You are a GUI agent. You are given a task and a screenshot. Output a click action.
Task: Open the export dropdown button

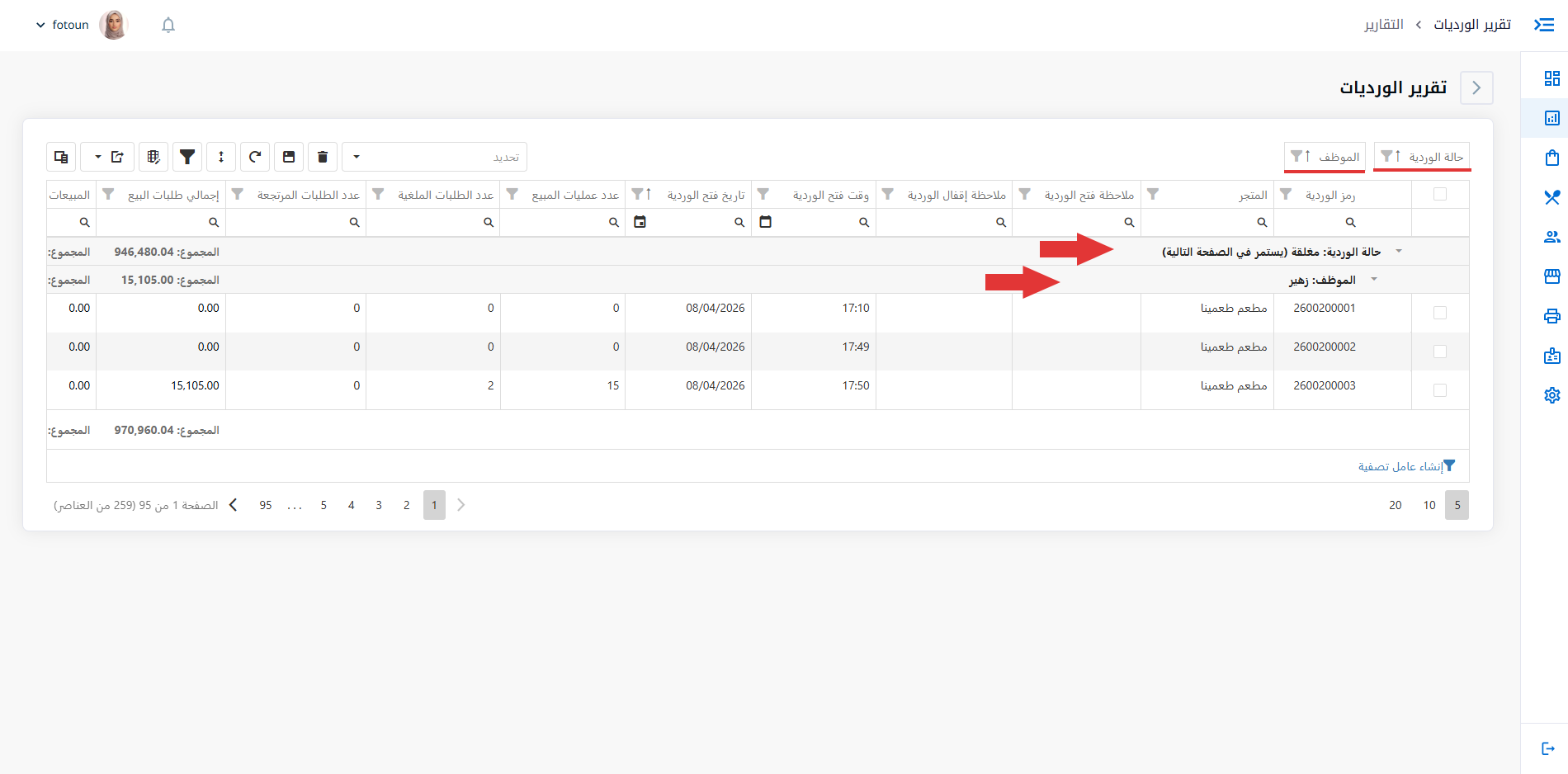coord(108,157)
